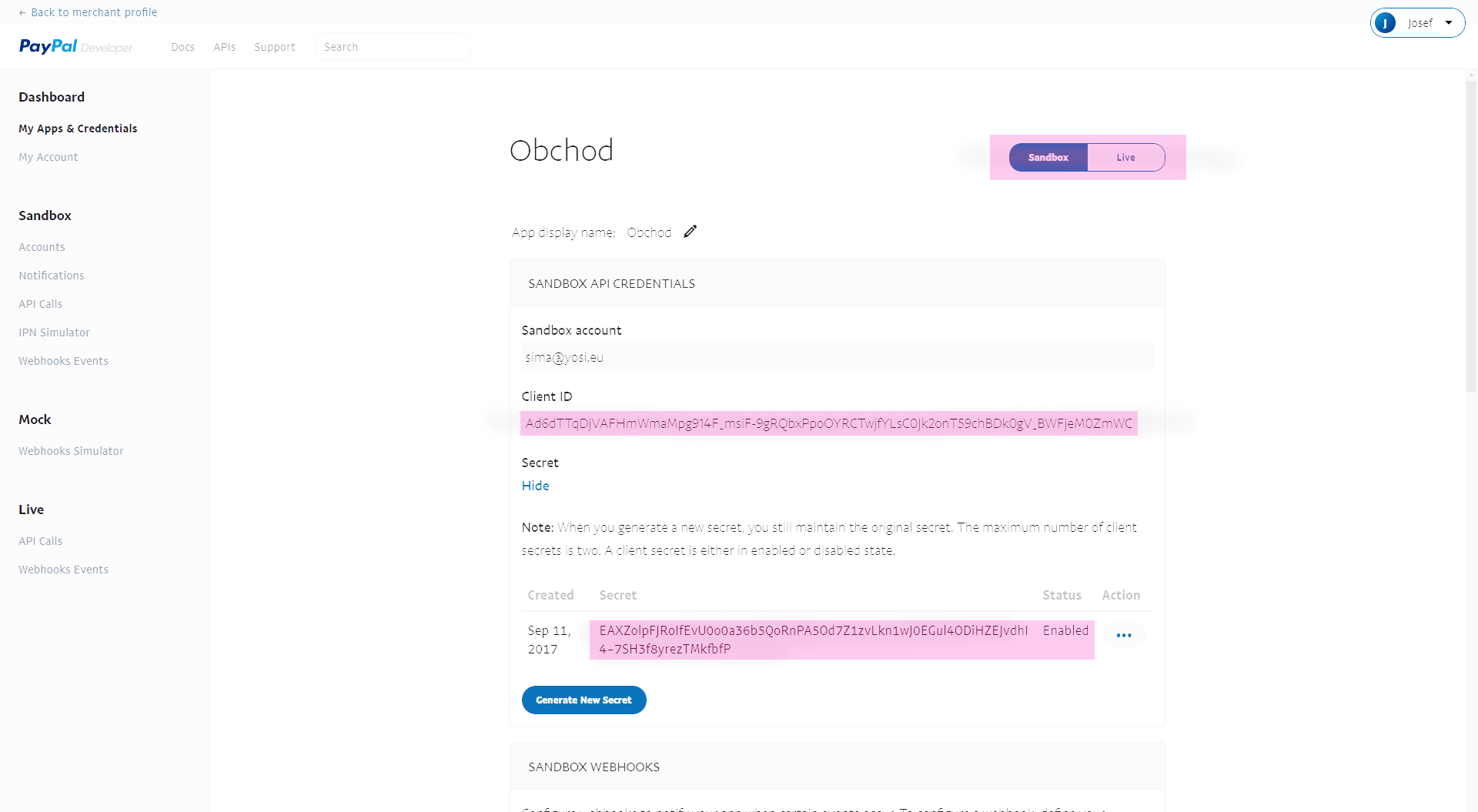Screen dimensions: 1478x812
Task: Select the Client ID string
Action: (x=829, y=423)
